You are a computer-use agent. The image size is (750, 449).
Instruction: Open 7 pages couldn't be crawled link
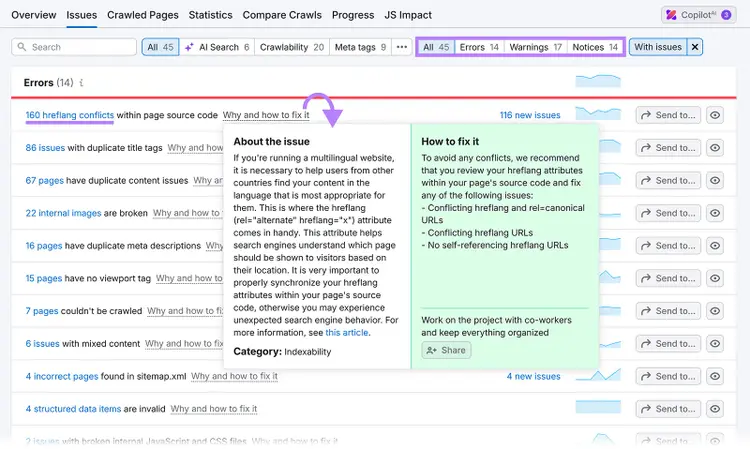(42, 311)
